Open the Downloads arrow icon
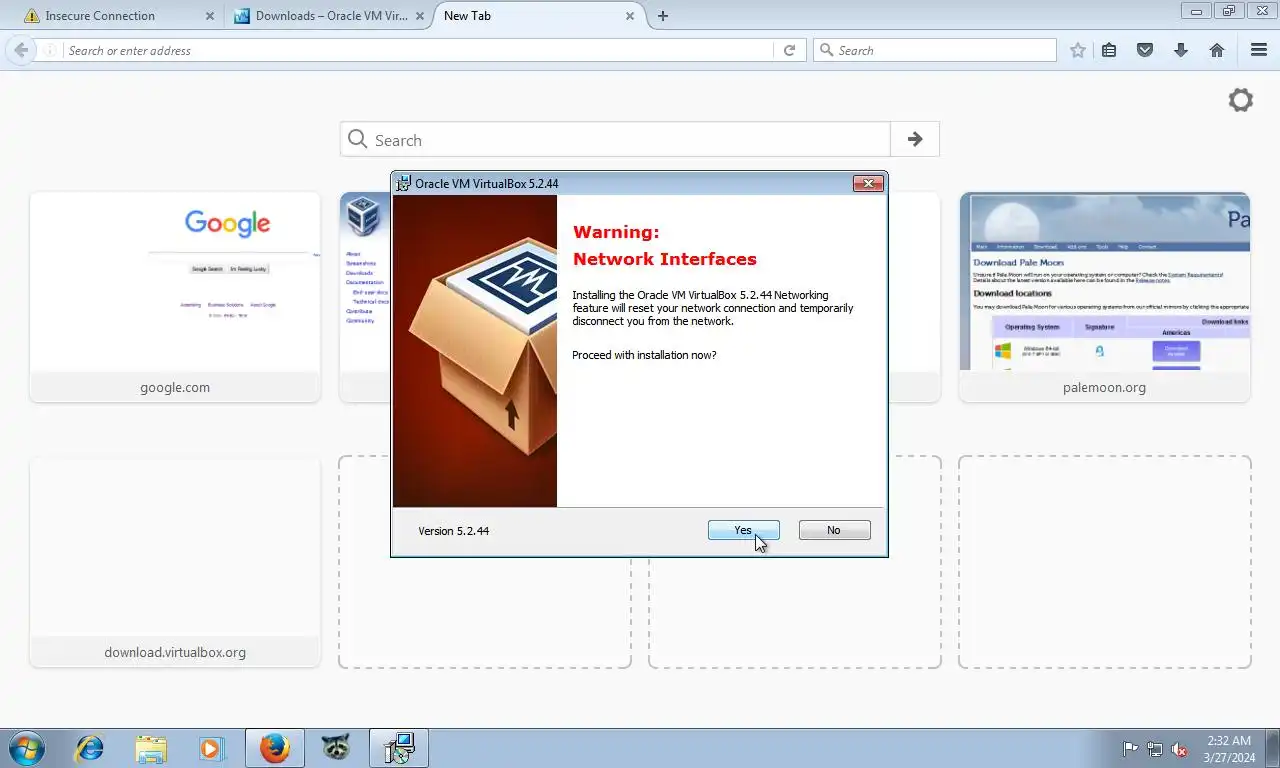1280x768 pixels. tap(1181, 50)
